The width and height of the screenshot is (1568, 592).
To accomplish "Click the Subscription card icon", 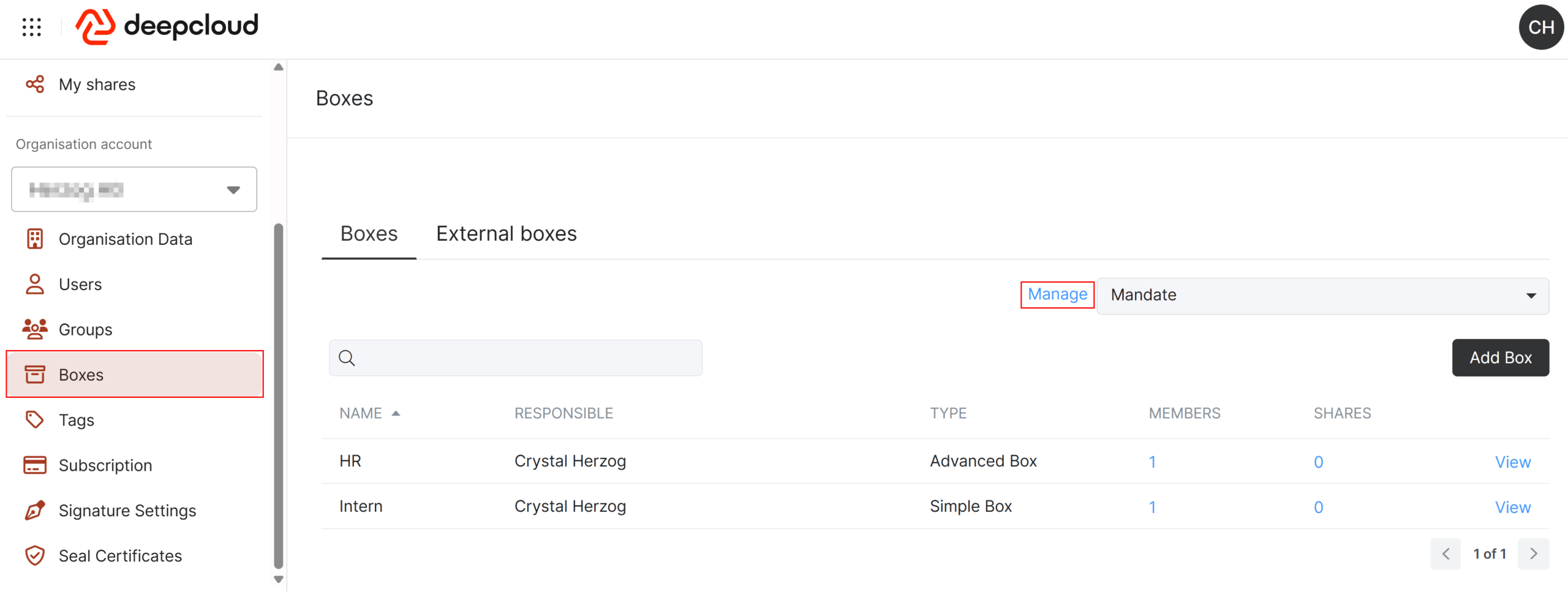I will tap(35, 465).
